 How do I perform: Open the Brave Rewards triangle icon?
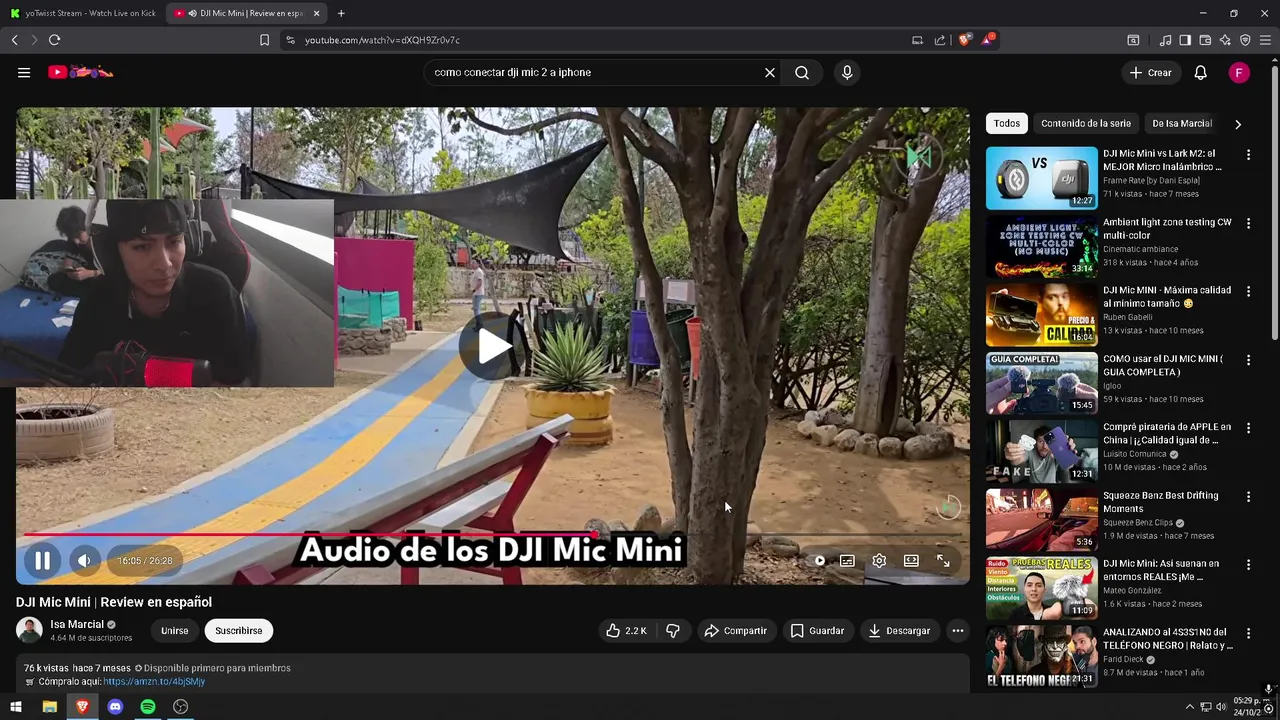pyautogui.click(x=988, y=40)
